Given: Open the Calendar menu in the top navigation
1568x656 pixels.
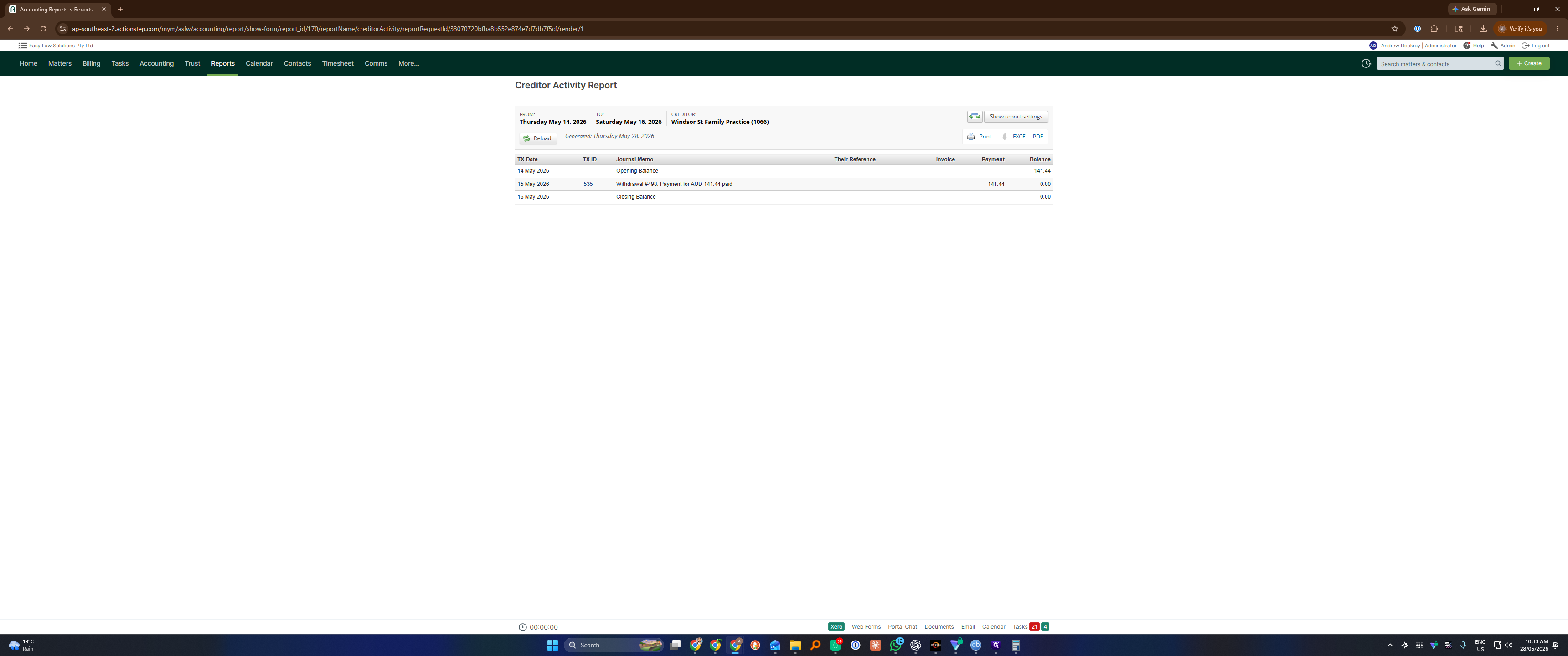Looking at the screenshot, I should pyautogui.click(x=259, y=63).
